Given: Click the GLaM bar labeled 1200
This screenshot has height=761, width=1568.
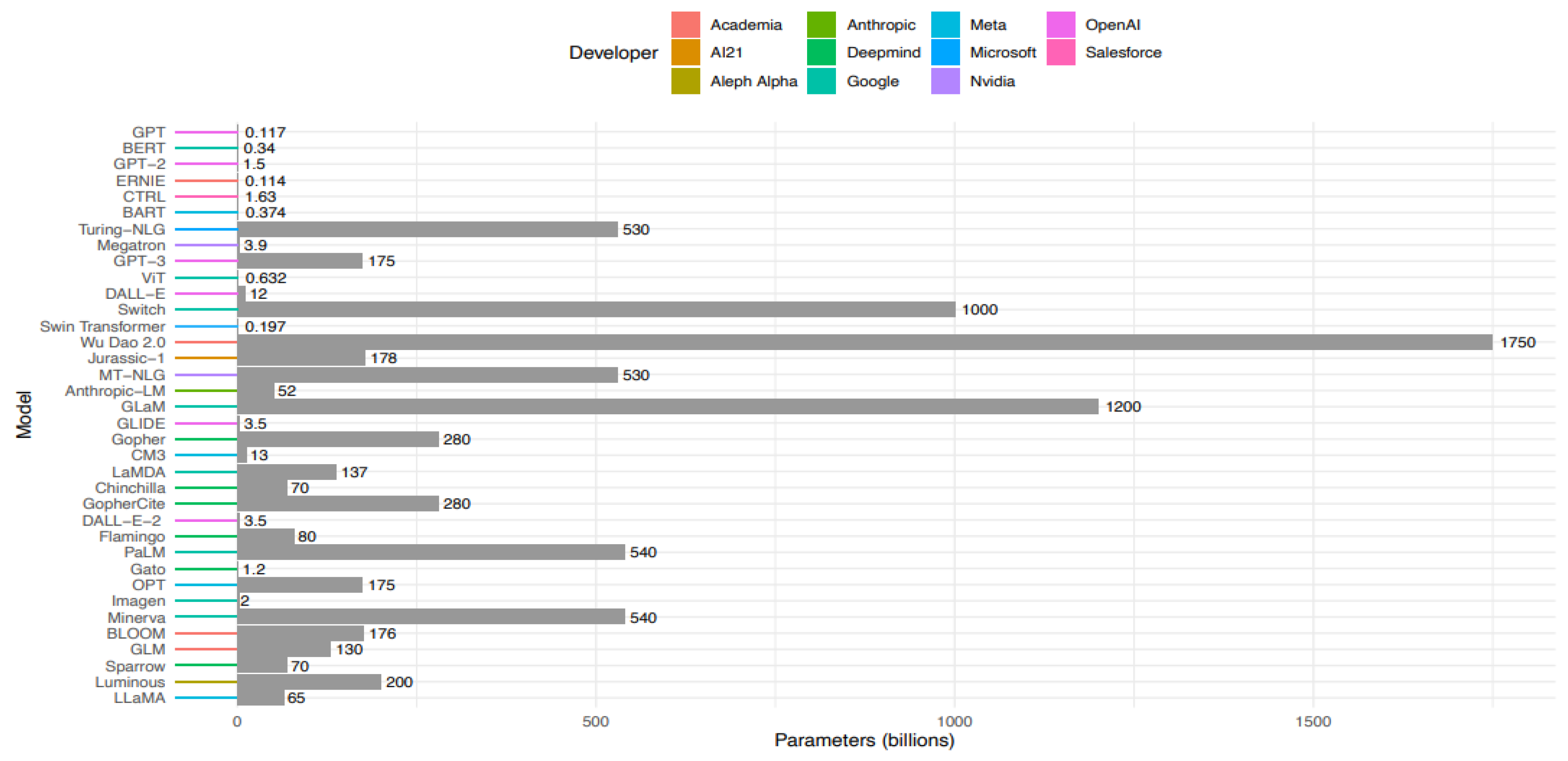Looking at the screenshot, I should point(667,407).
